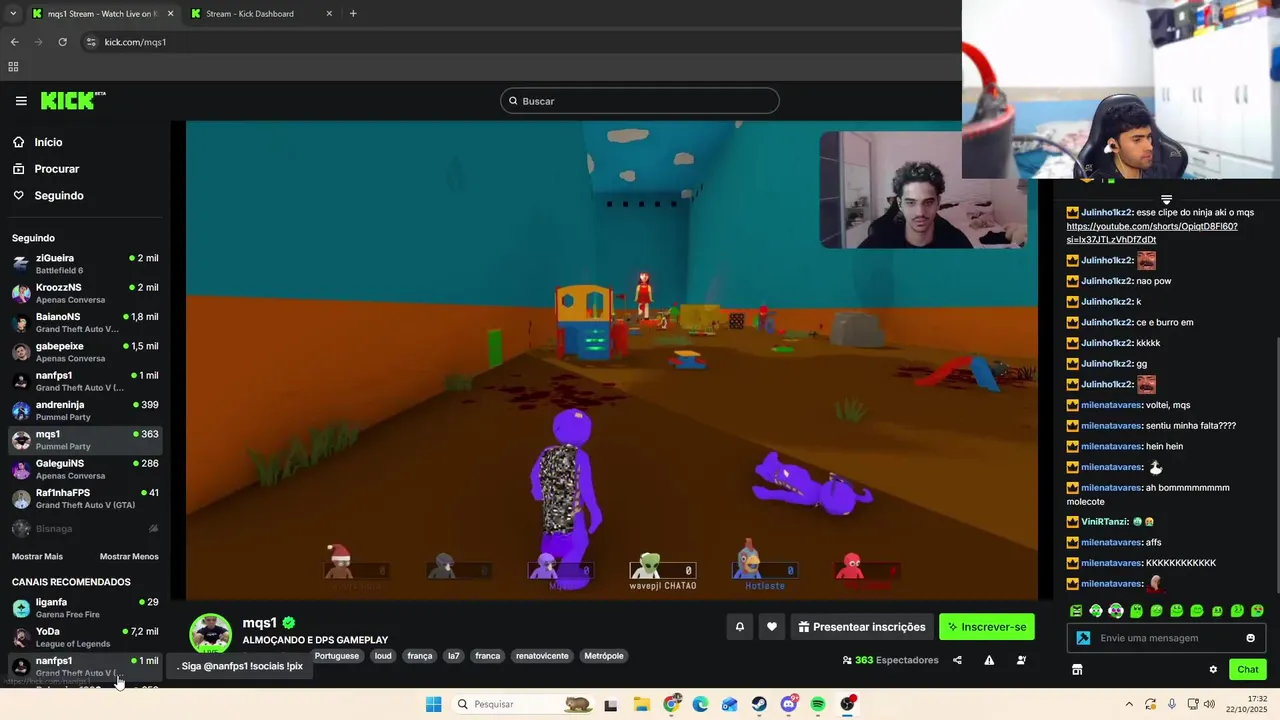The image size is (1280, 720).
Task: Insert the first green emote in chat quick bar
Action: [1076, 611]
